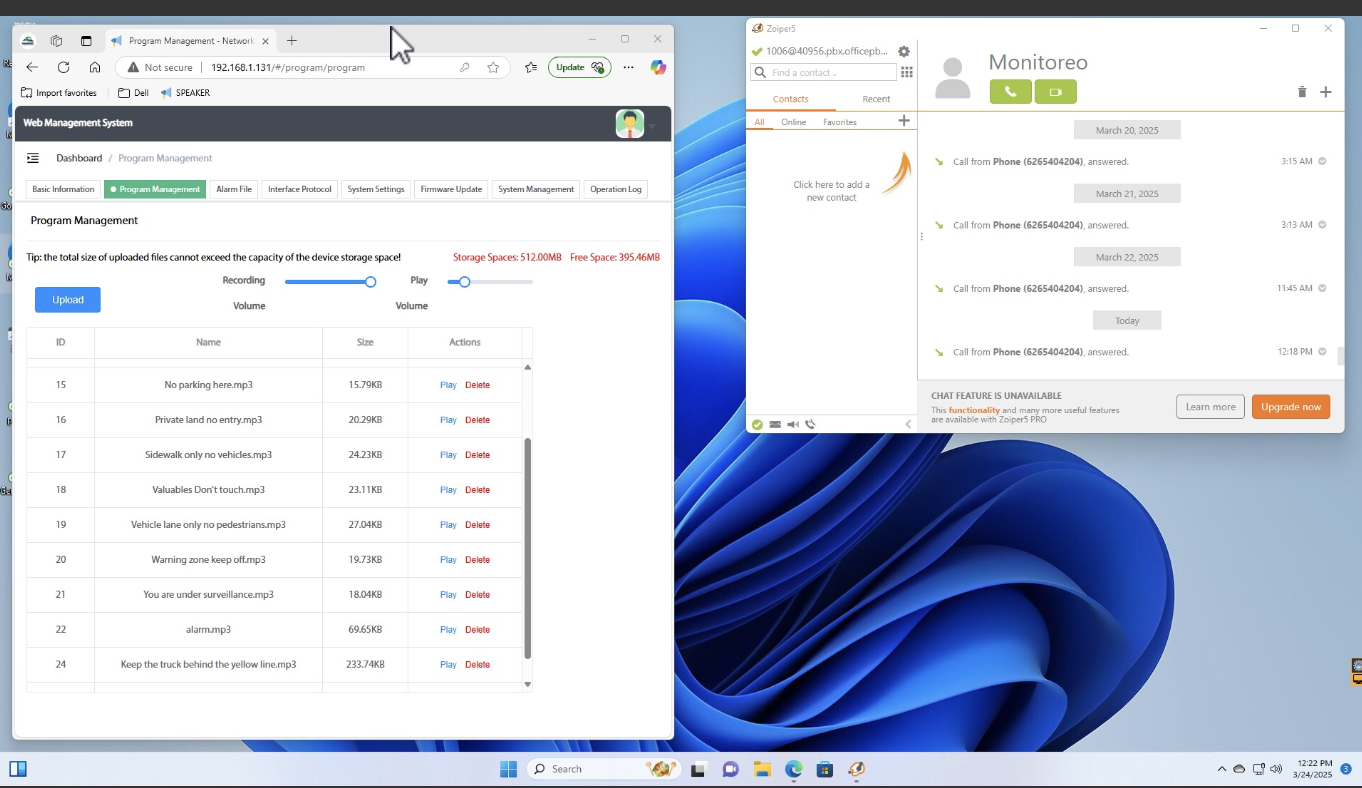This screenshot has width=1362, height=788.
Task: Click the Recording Volume slider
Action: point(330,282)
